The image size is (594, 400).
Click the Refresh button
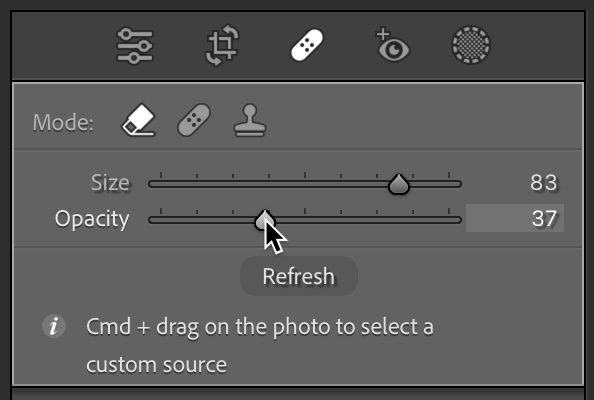click(299, 276)
